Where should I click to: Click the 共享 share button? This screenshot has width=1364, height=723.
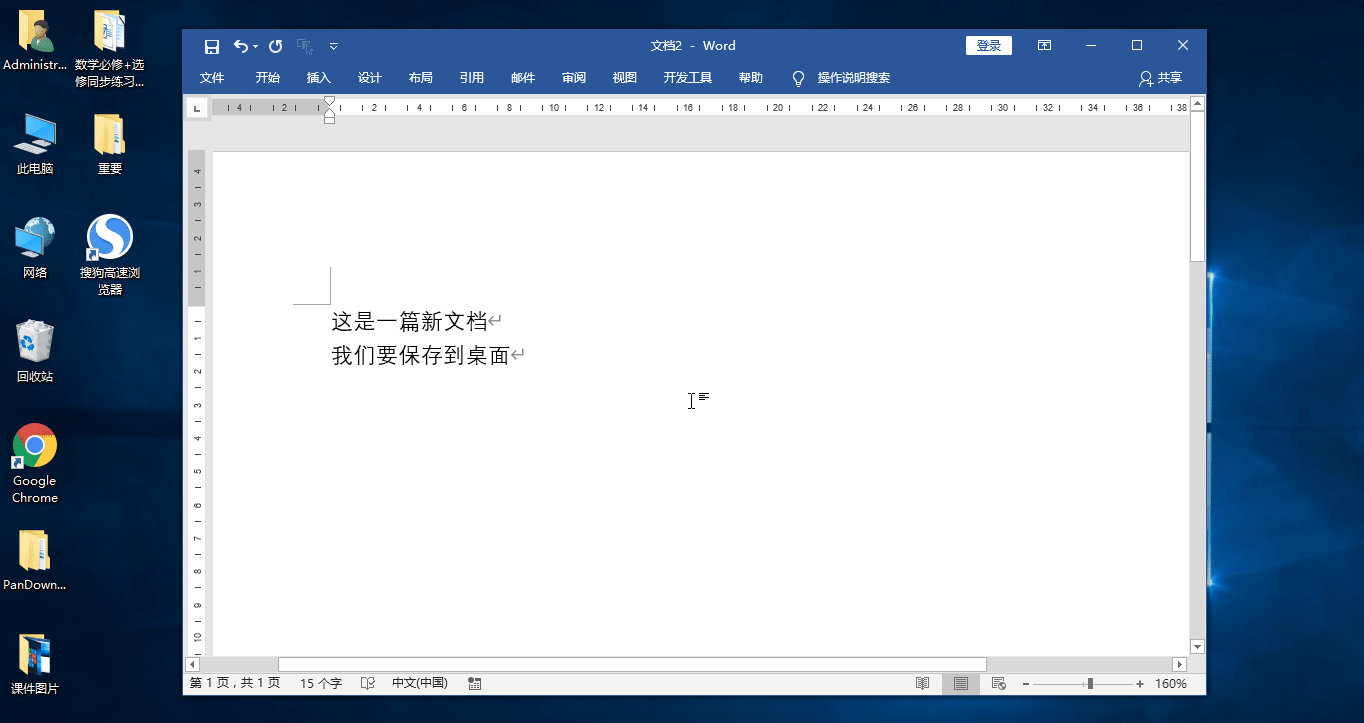point(1158,78)
